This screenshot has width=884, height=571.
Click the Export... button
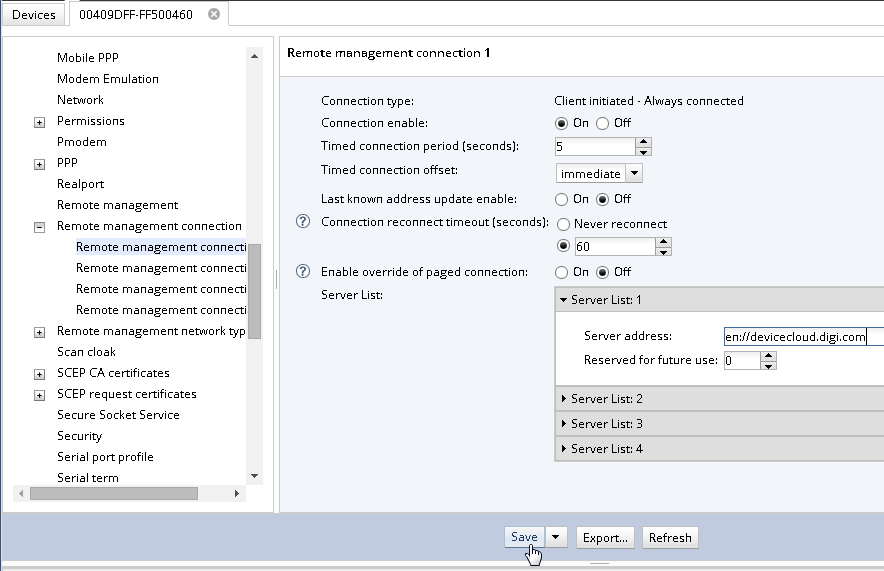click(605, 537)
